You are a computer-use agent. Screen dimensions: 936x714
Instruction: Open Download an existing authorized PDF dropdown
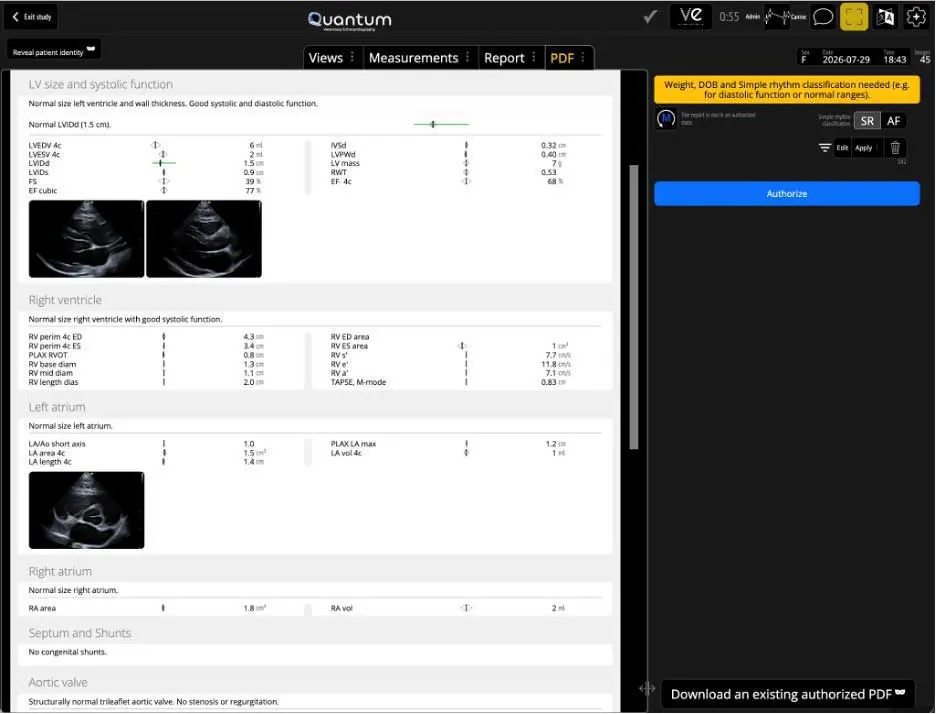787,694
